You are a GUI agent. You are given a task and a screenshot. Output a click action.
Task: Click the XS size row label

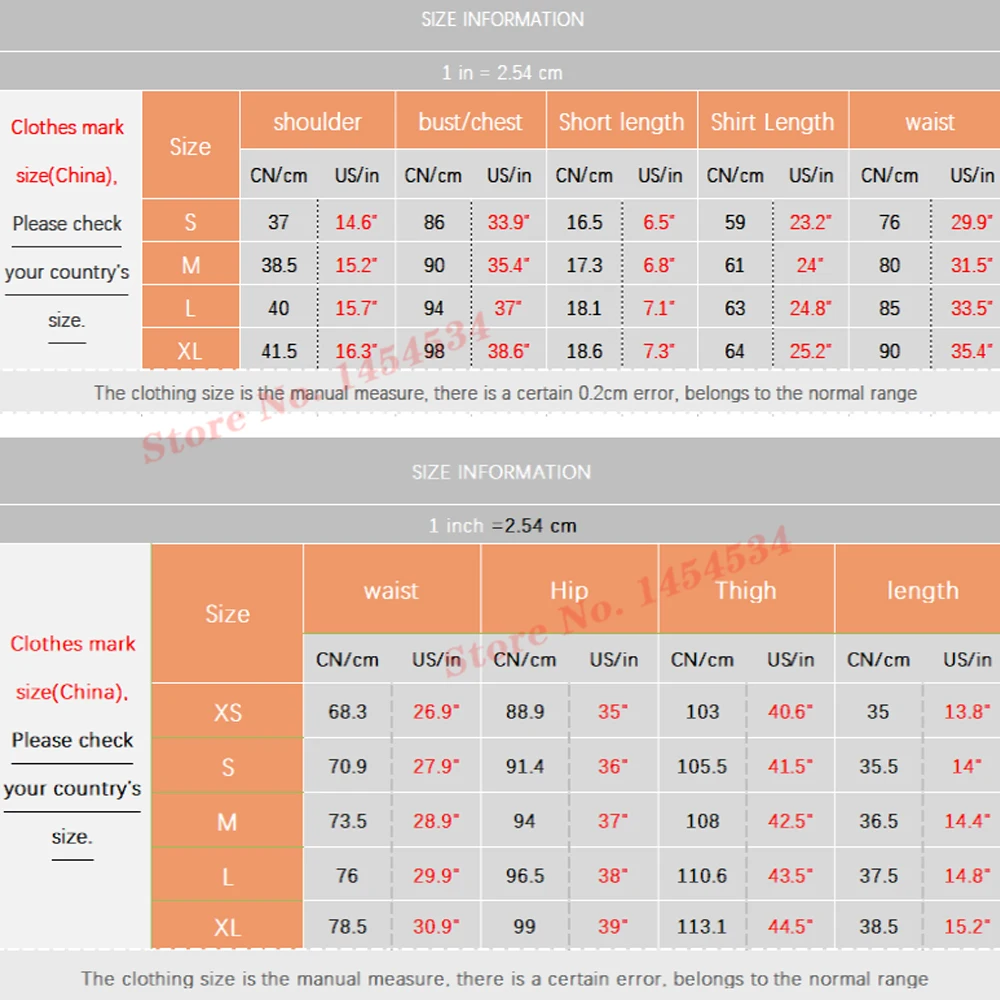tap(228, 711)
